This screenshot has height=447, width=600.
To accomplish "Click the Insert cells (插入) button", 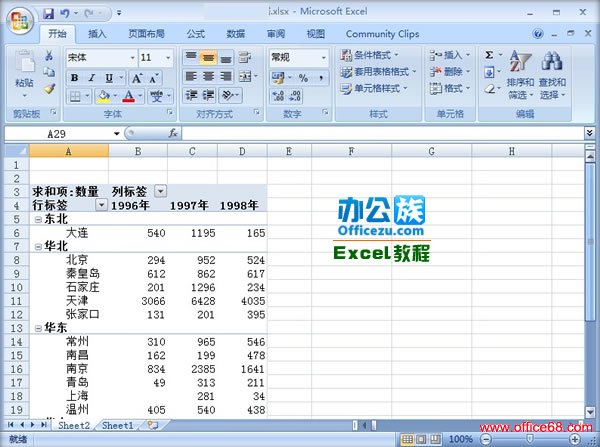I will 449,55.
